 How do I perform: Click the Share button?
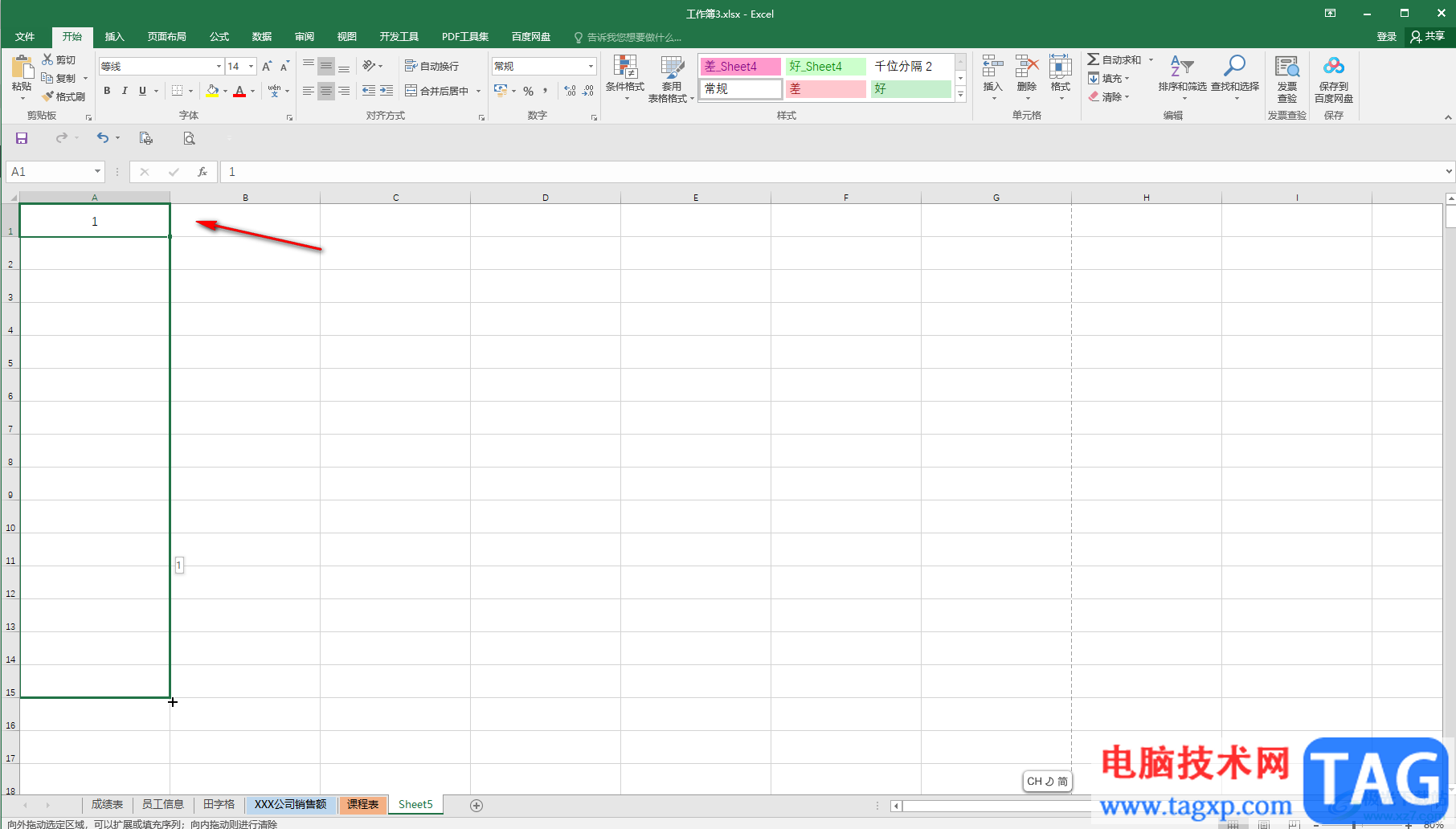point(1428,36)
